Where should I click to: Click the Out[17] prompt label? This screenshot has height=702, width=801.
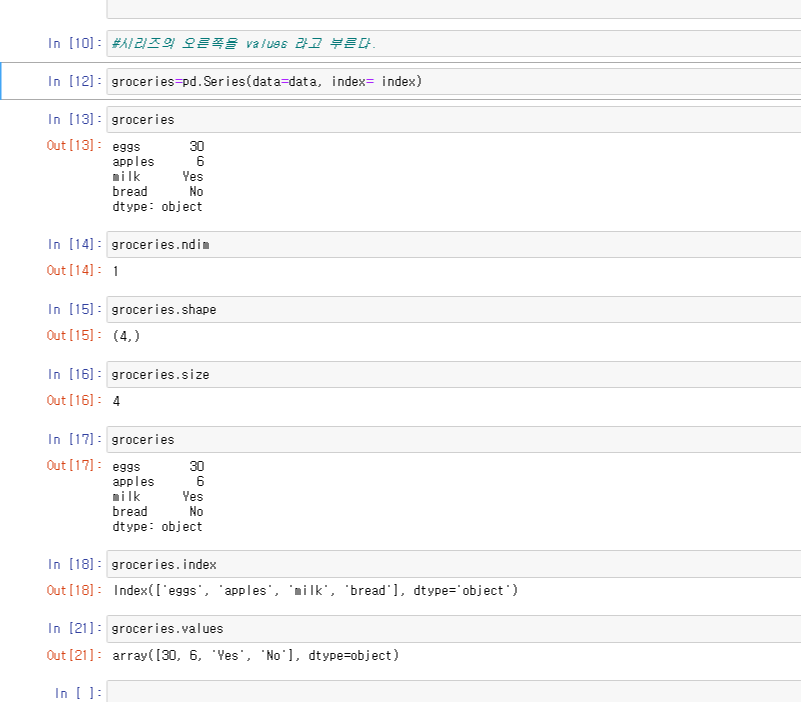75,465
